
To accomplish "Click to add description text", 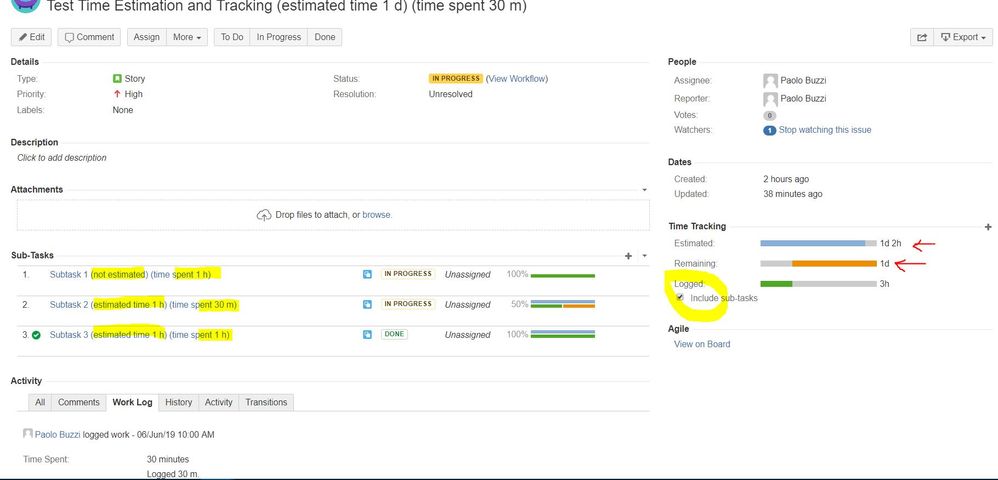I will (x=62, y=158).
